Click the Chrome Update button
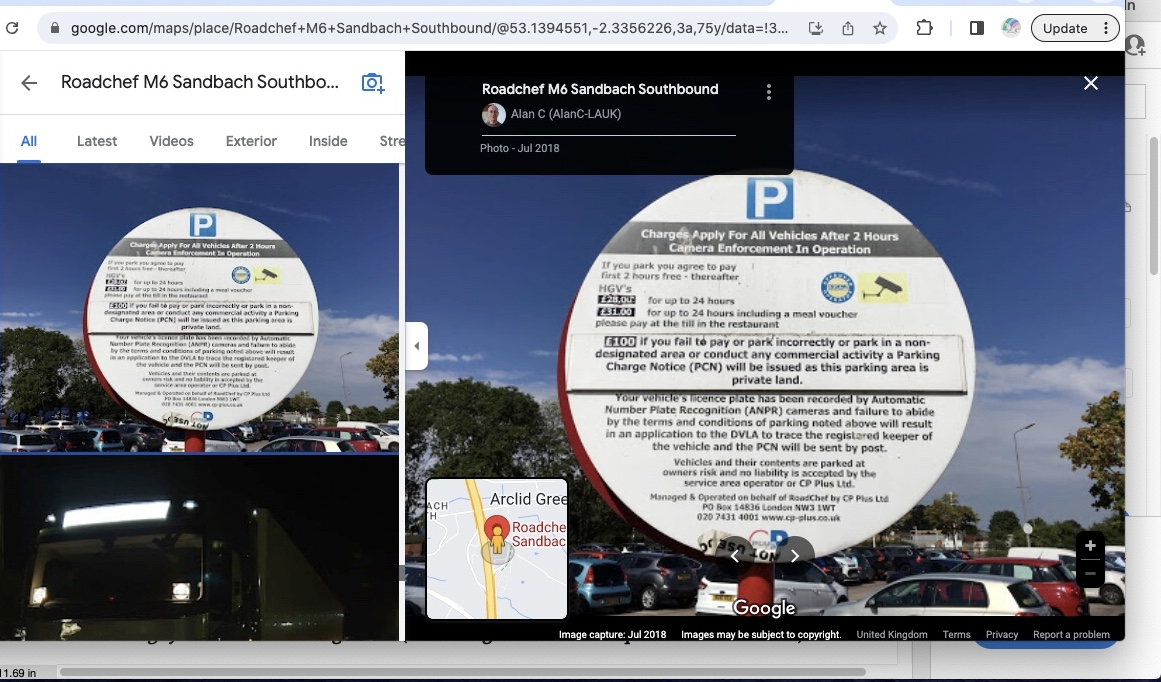Screen dimensions: 1161x682 [1074, 28]
